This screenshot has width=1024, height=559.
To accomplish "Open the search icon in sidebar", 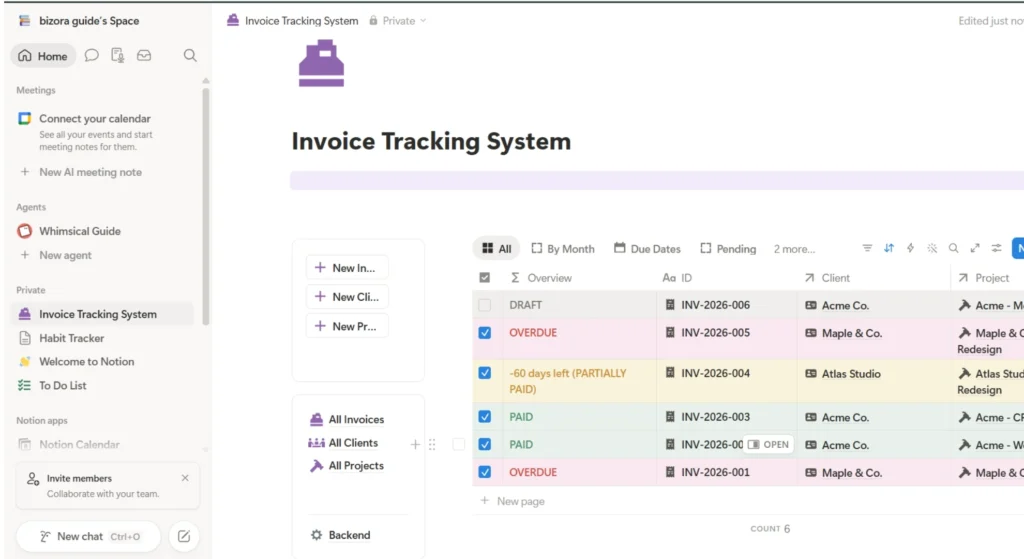I will pos(189,56).
